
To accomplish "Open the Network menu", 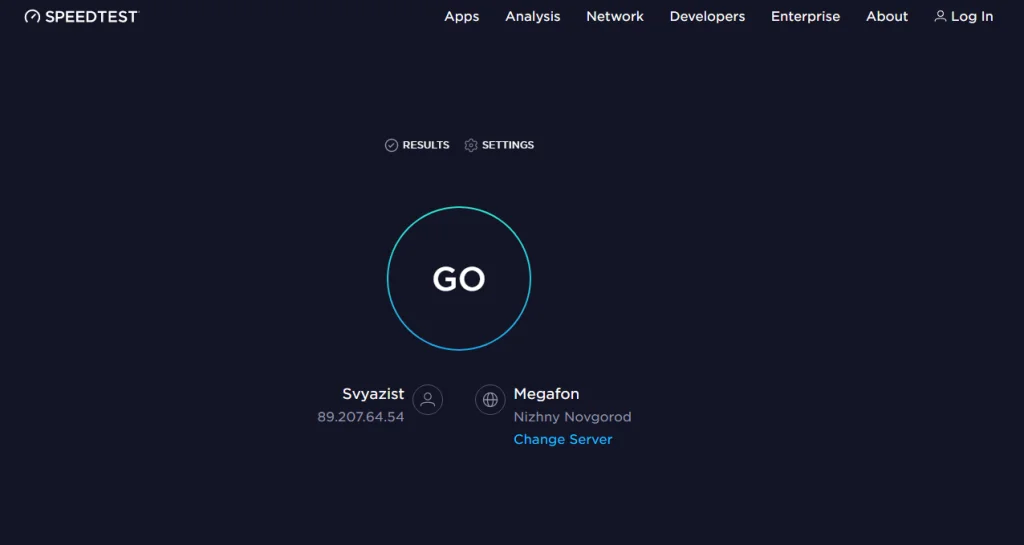I will click(615, 16).
